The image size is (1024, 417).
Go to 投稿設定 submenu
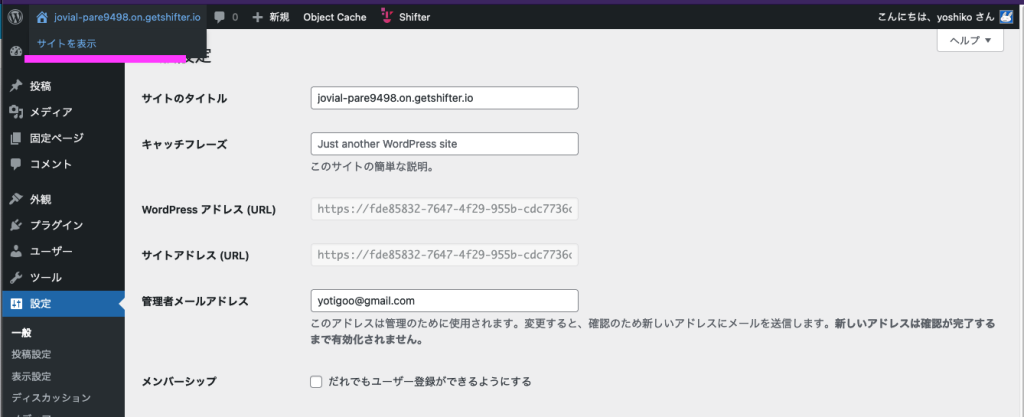pos(31,354)
